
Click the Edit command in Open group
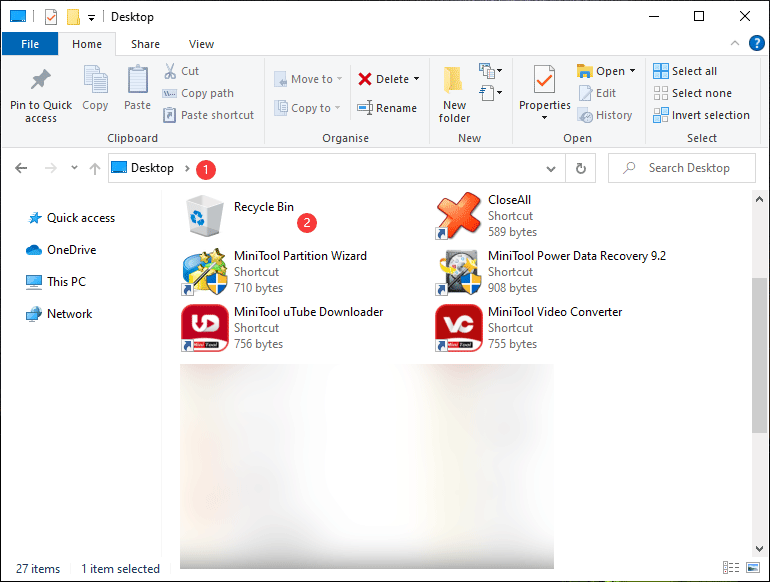tap(597, 93)
